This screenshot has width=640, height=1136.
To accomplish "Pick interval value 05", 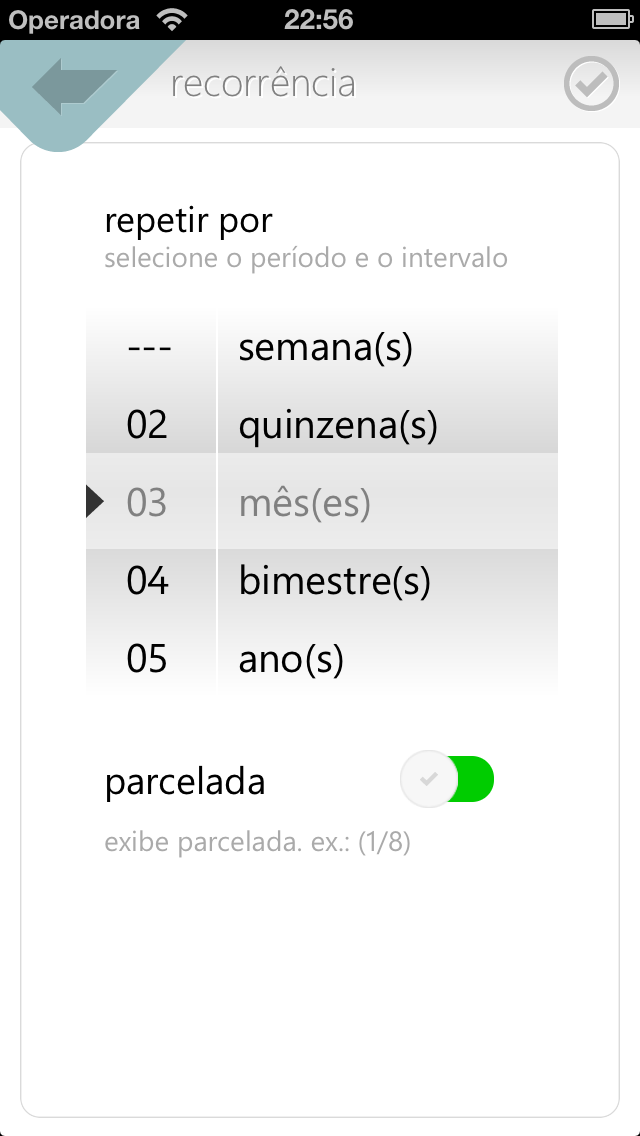I will pos(147,659).
